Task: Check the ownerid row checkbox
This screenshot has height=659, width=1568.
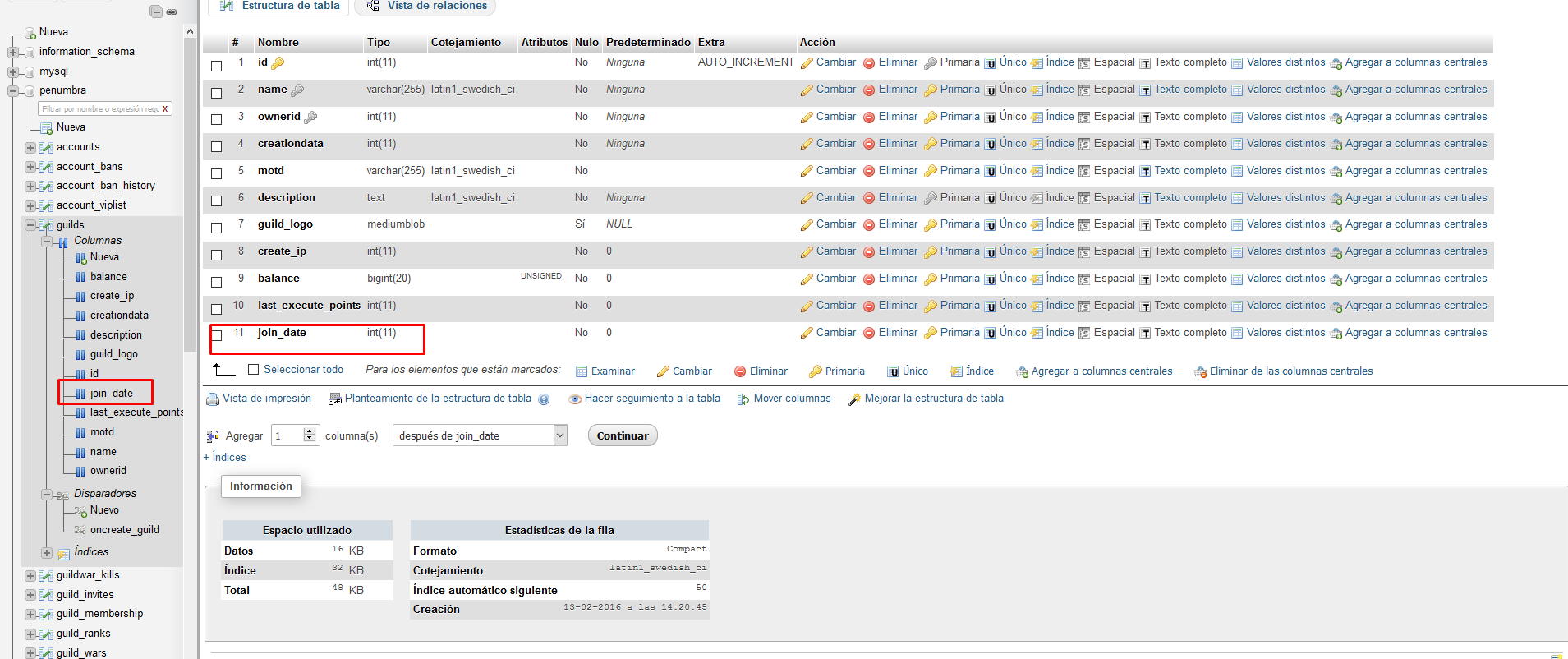Action: [x=217, y=119]
